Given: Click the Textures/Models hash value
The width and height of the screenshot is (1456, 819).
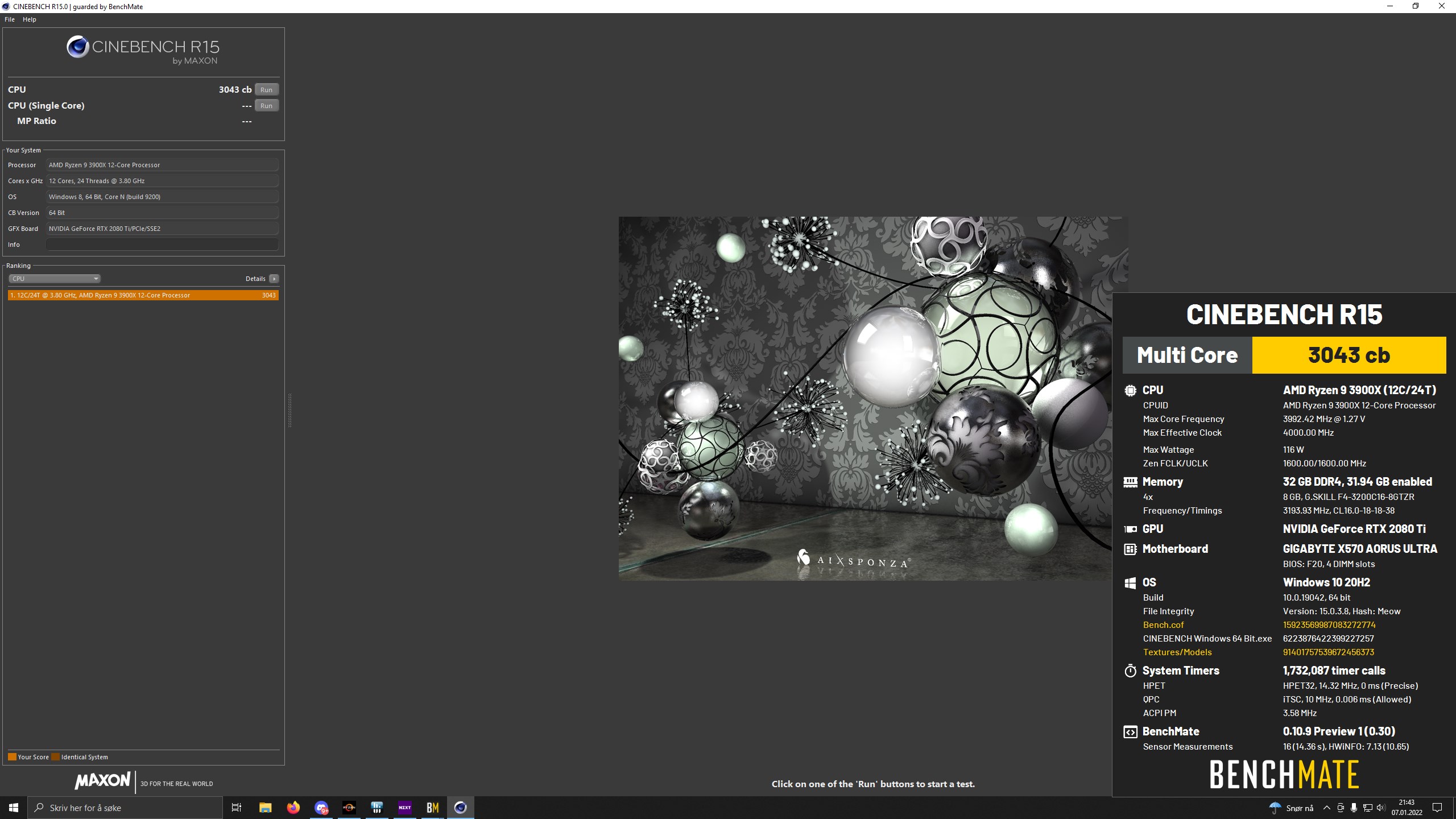Looking at the screenshot, I should (1329, 652).
